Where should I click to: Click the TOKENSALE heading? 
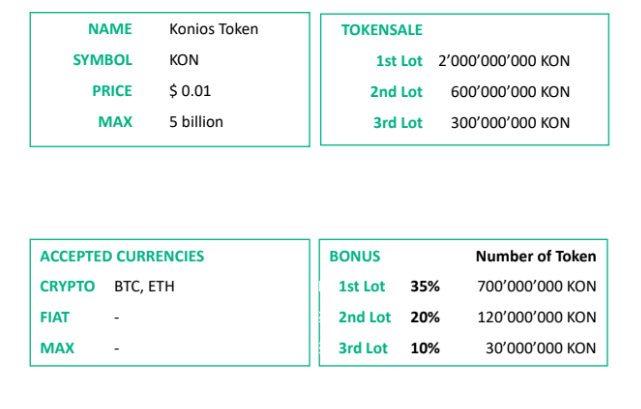(382, 30)
